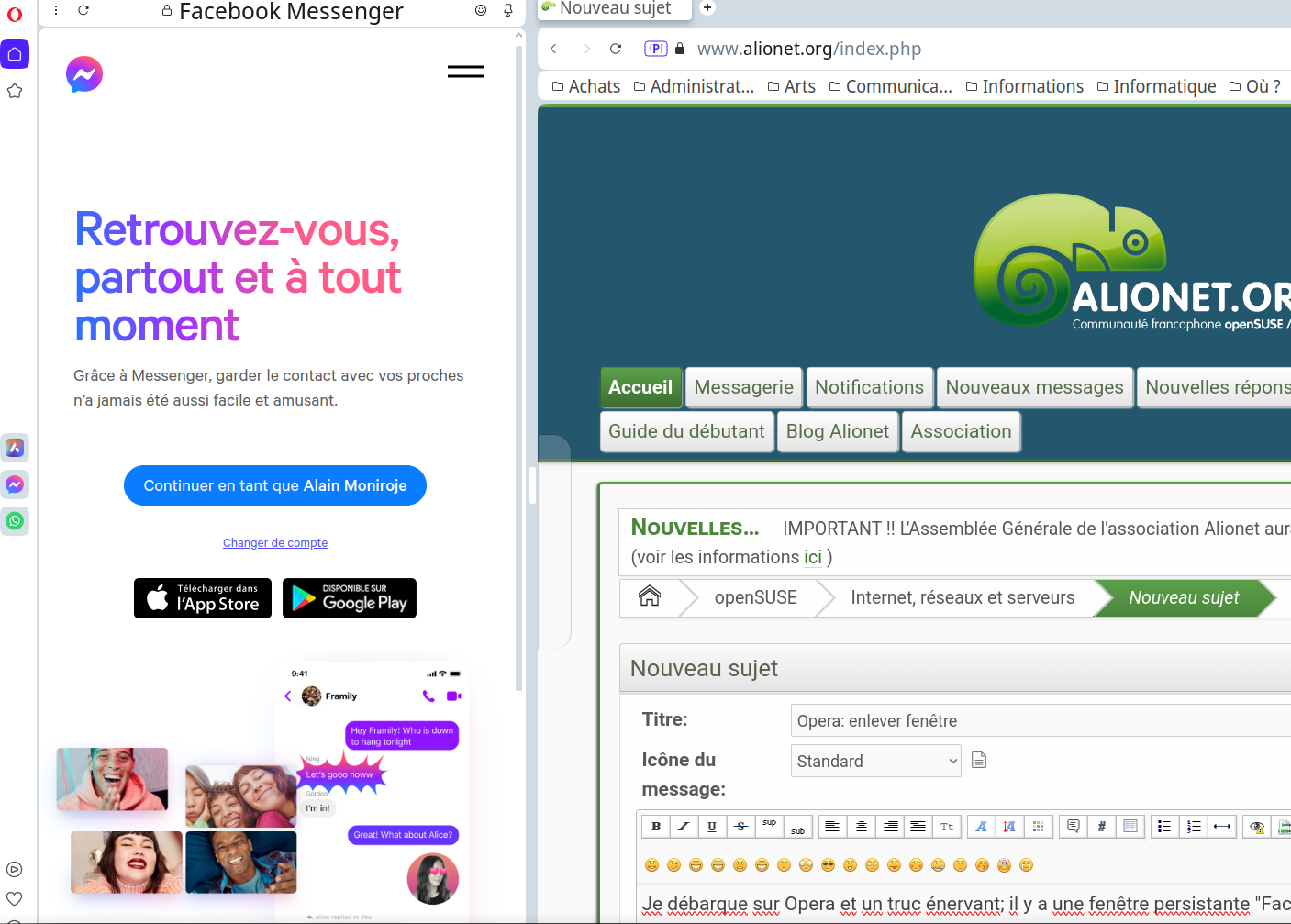Pin the Messenger sidebar panel
This screenshot has width=1291, height=924.
(x=508, y=10)
